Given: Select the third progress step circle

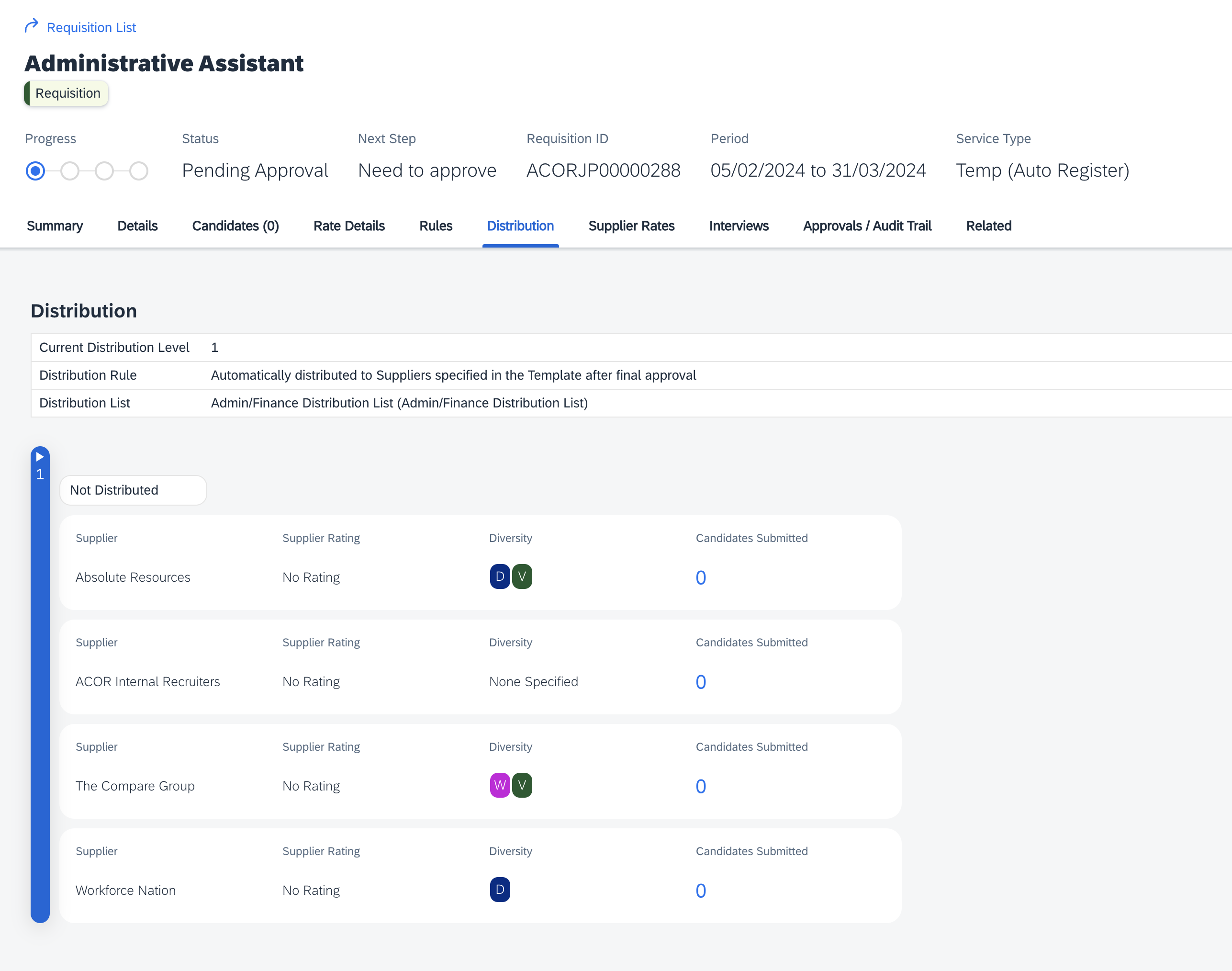Looking at the screenshot, I should coord(104,170).
